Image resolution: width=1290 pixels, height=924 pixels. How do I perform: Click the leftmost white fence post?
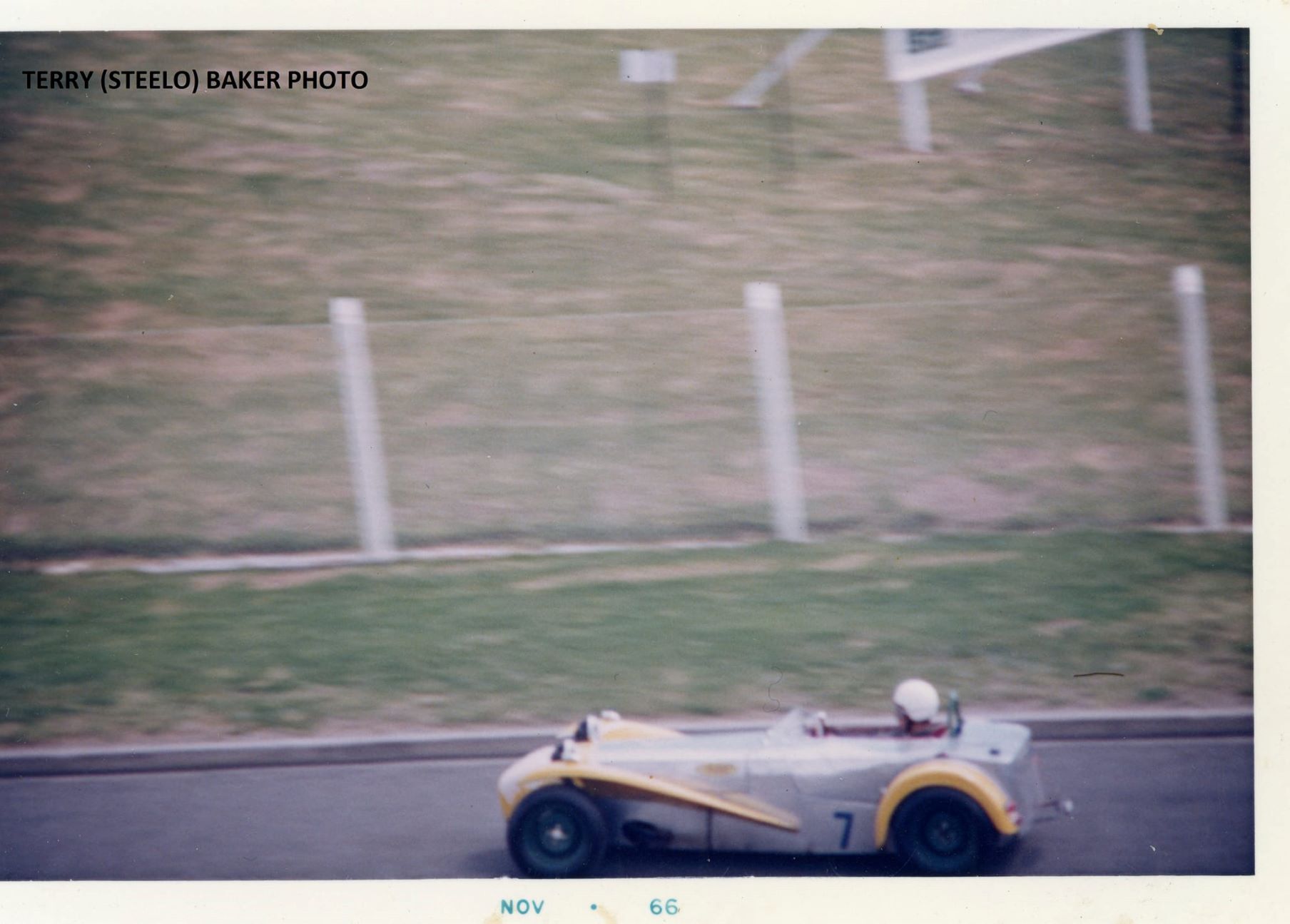point(362,425)
